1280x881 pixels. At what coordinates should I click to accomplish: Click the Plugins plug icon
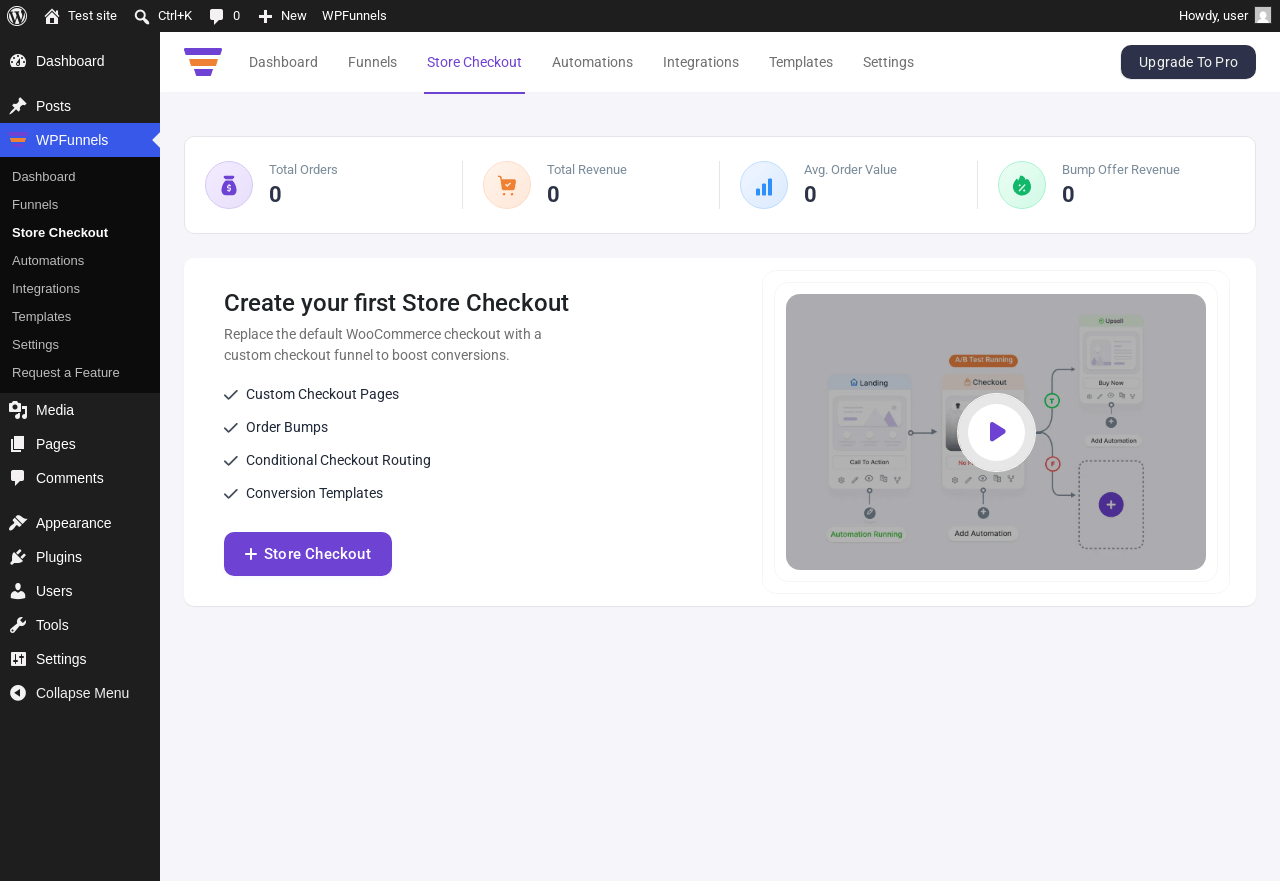coord(18,557)
